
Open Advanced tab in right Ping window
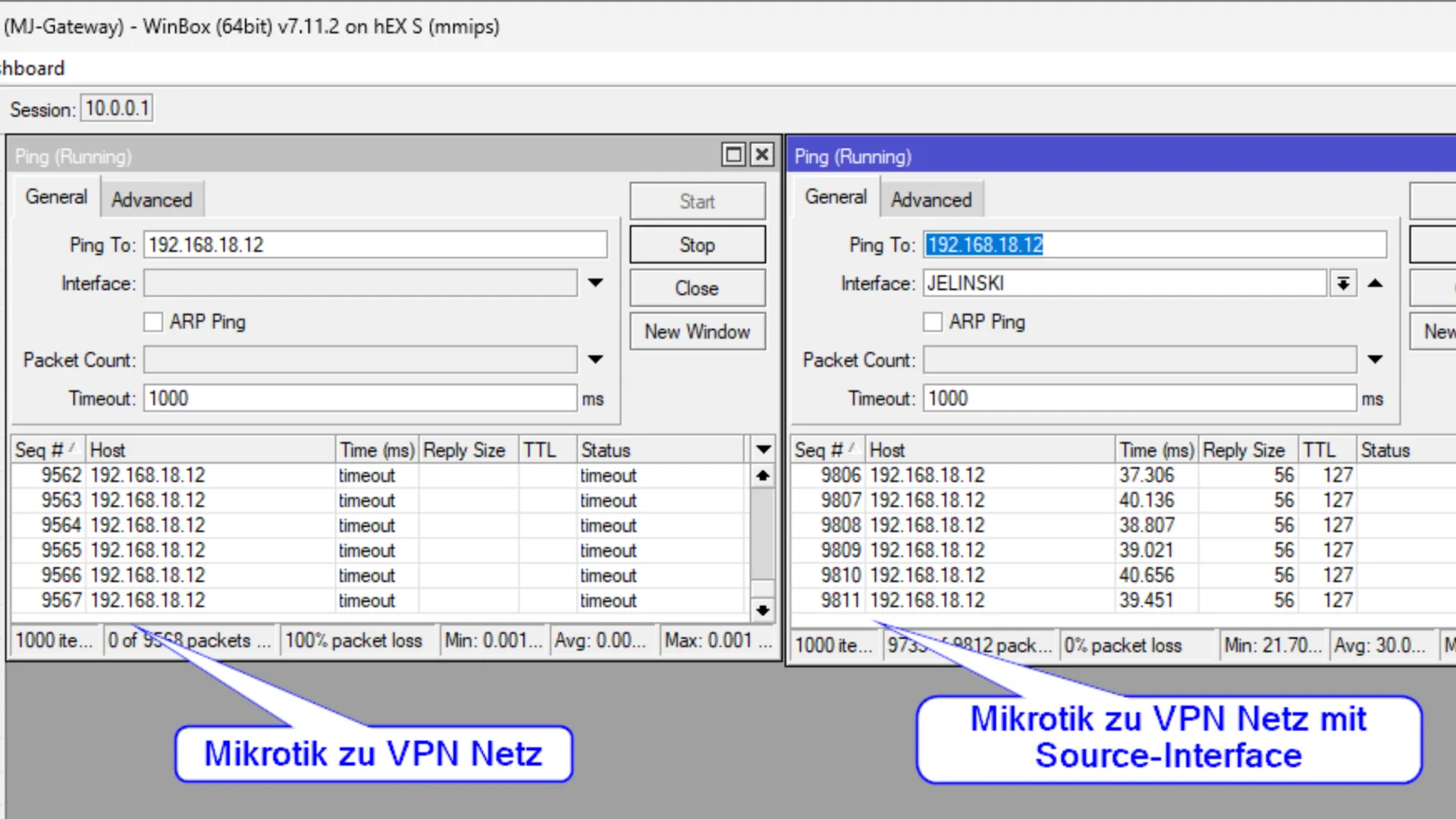pyautogui.click(x=931, y=200)
